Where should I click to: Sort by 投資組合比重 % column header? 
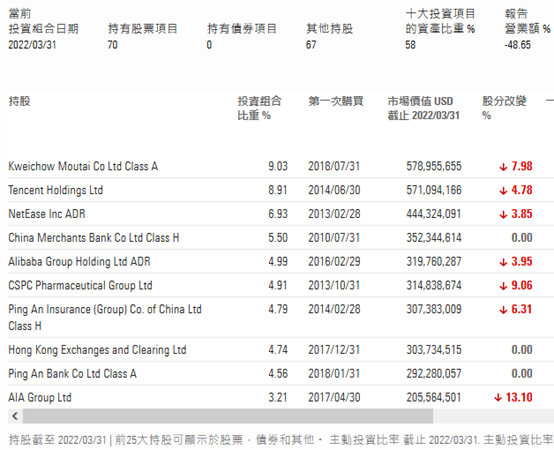259,108
